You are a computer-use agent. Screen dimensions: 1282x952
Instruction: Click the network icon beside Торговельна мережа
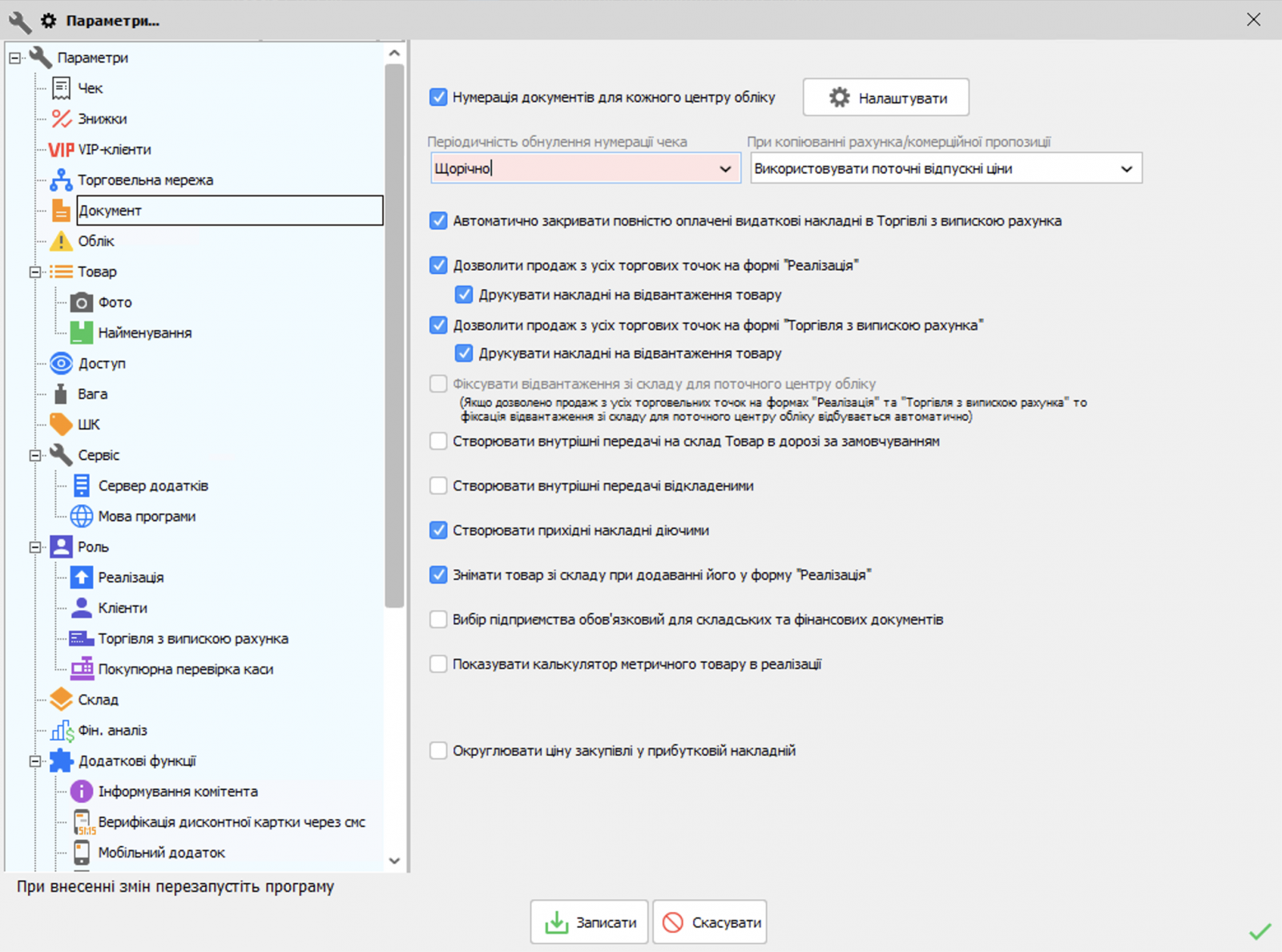click(x=61, y=180)
